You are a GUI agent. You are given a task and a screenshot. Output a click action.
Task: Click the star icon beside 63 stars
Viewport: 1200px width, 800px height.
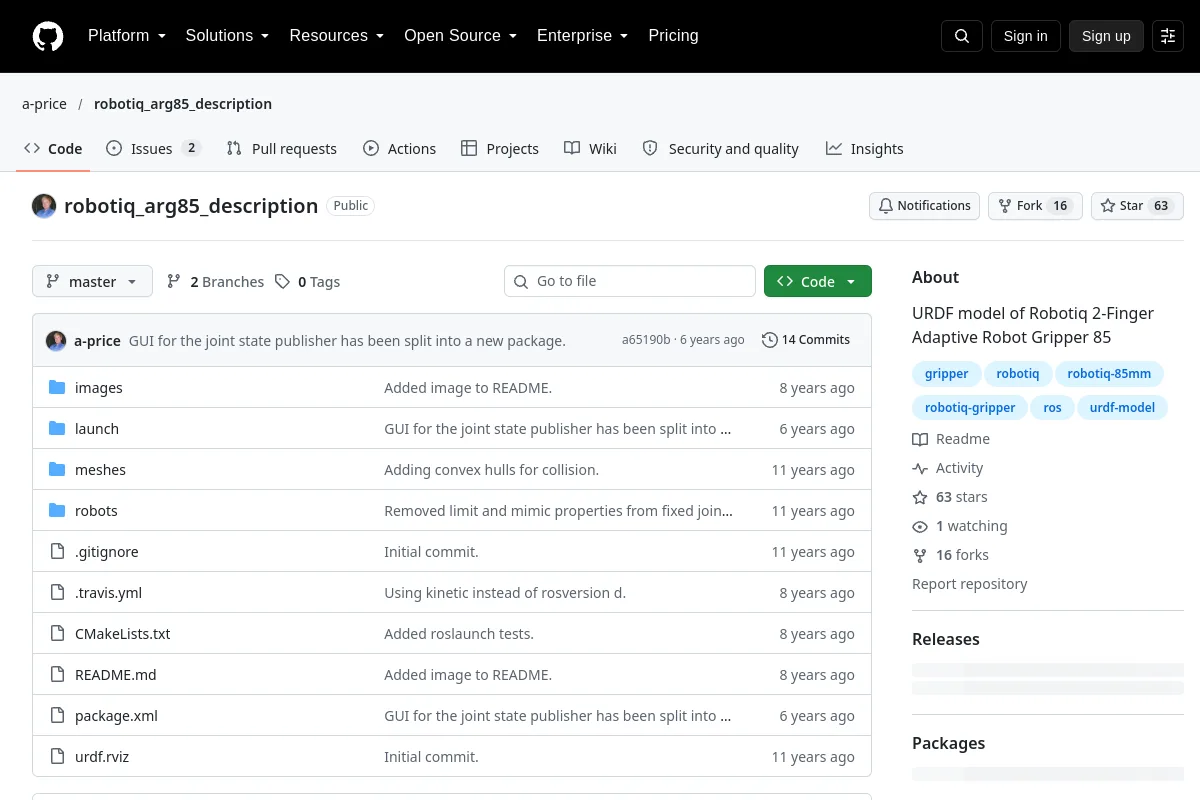920,497
